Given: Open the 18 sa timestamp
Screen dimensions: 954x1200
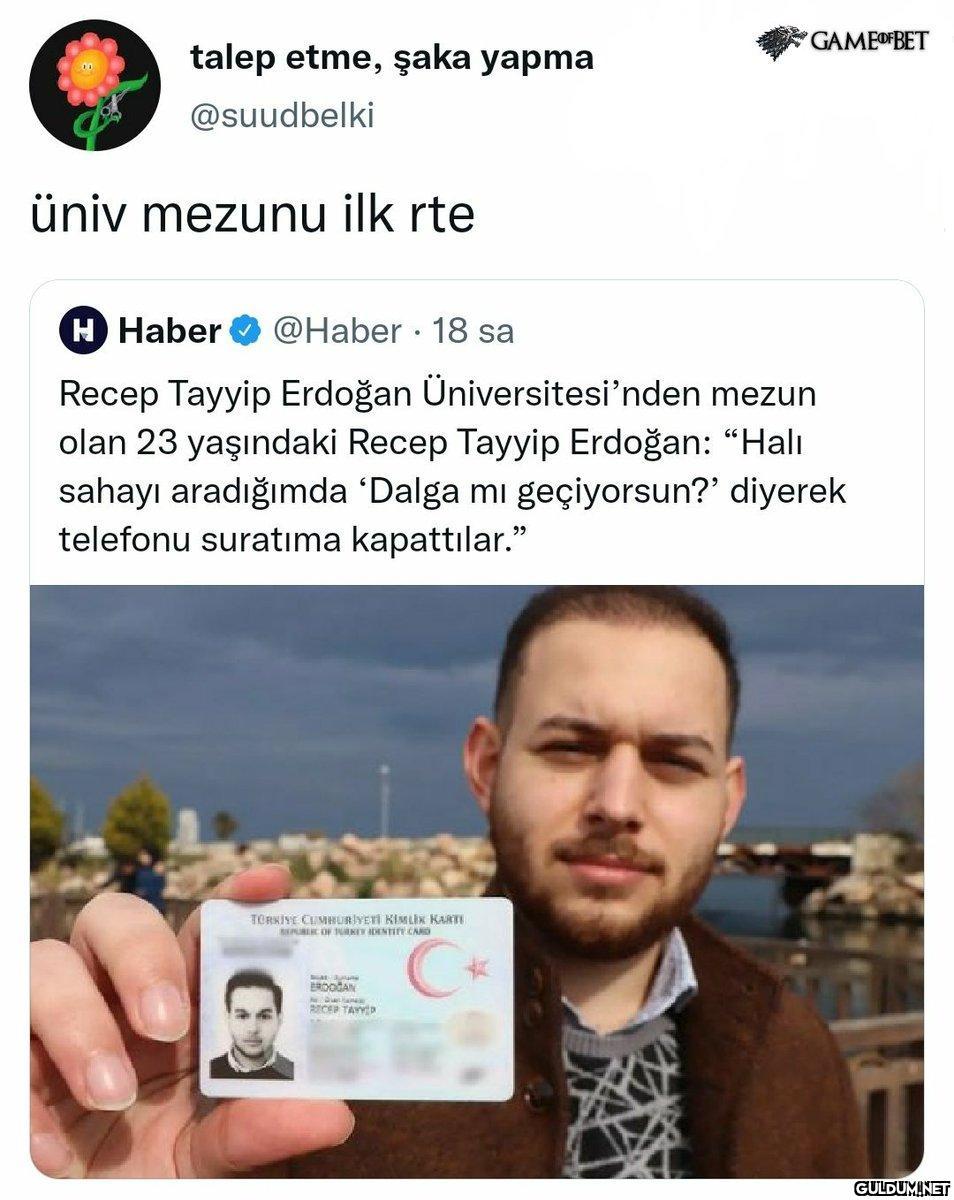Looking at the screenshot, I should pyautogui.click(x=473, y=330).
